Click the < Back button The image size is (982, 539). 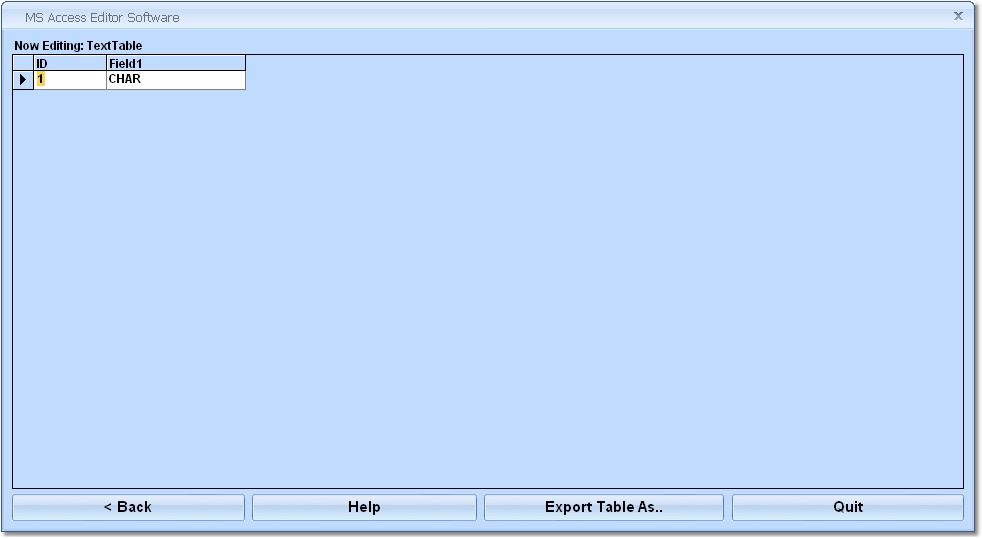point(128,507)
